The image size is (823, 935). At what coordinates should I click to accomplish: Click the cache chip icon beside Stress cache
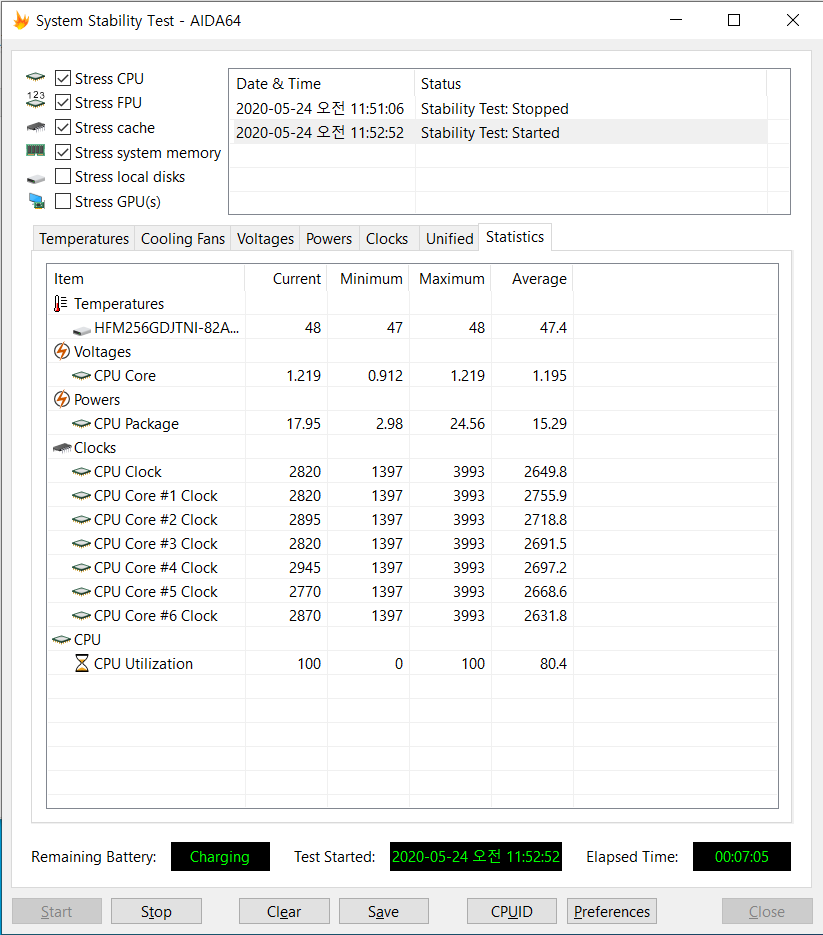(x=36, y=127)
